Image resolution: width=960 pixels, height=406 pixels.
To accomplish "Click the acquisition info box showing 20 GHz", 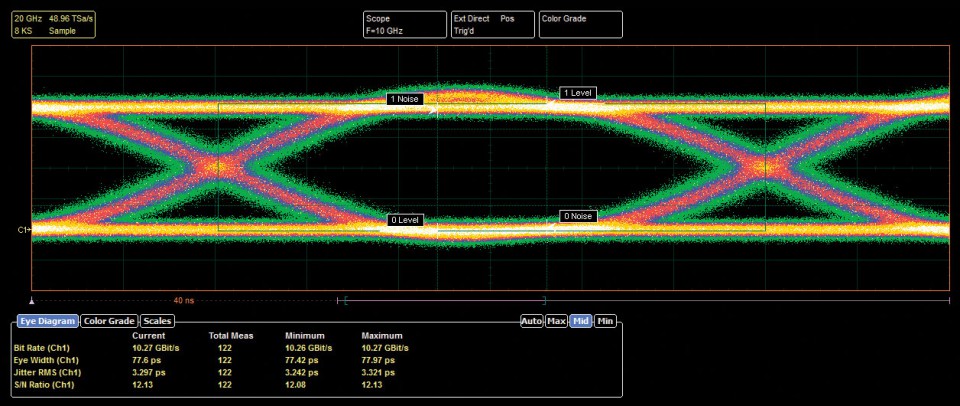I will tap(53, 25).
